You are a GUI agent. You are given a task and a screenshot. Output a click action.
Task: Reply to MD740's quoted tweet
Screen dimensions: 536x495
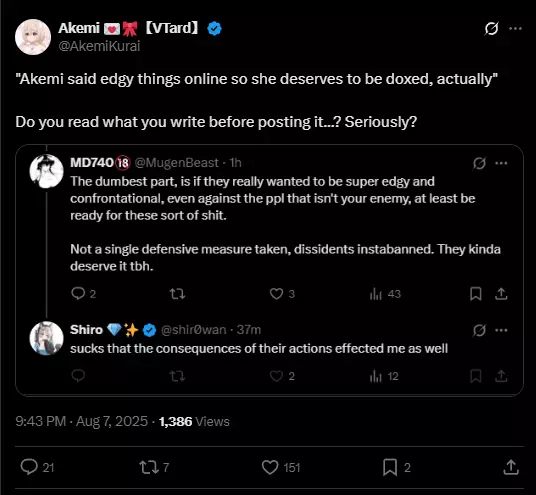click(78, 293)
